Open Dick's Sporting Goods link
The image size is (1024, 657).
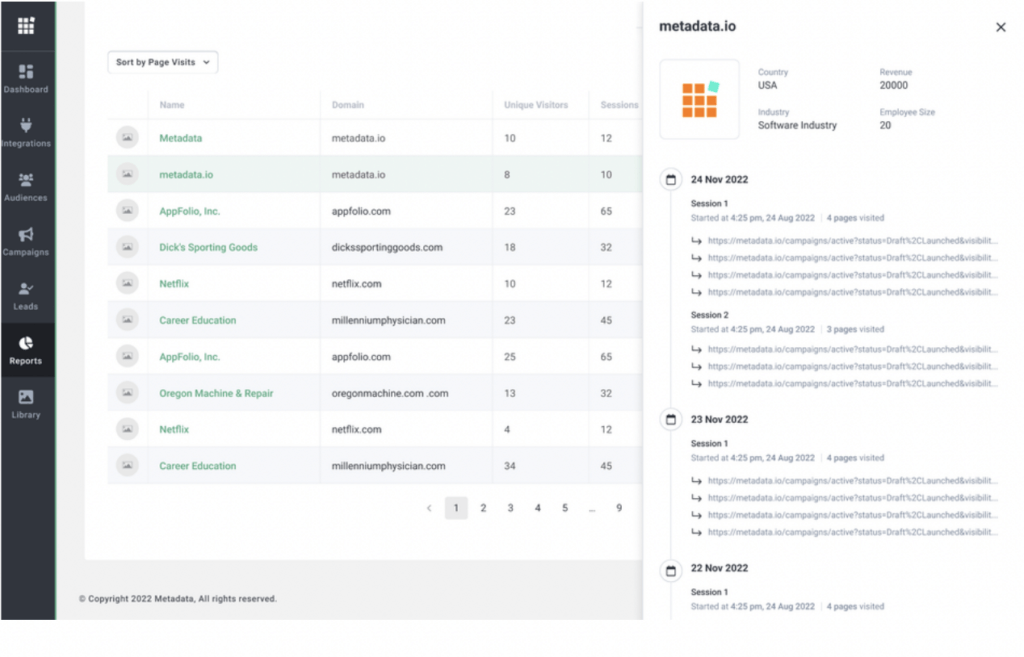tap(208, 247)
